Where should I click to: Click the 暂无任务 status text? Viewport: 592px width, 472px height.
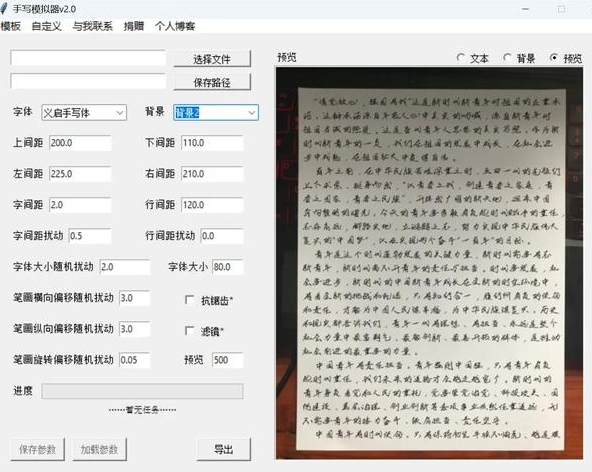coord(142,410)
